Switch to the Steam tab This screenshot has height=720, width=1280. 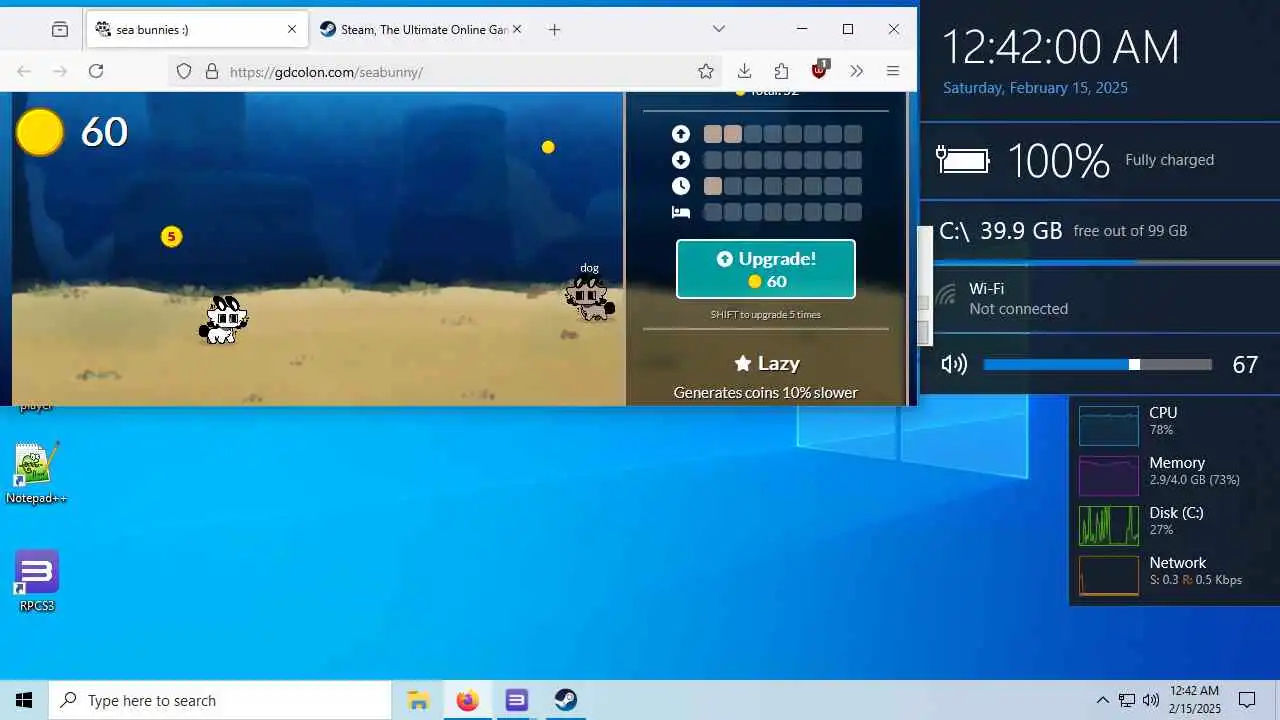click(x=422, y=29)
